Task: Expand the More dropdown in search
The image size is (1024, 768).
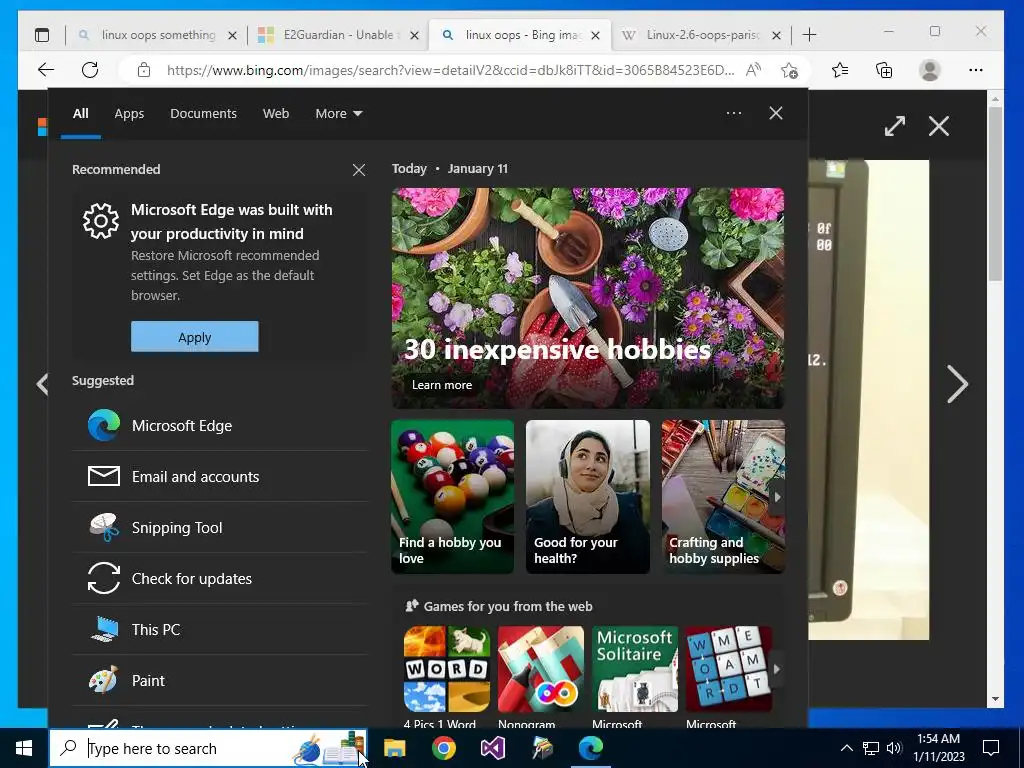Action: tap(338, 114)
